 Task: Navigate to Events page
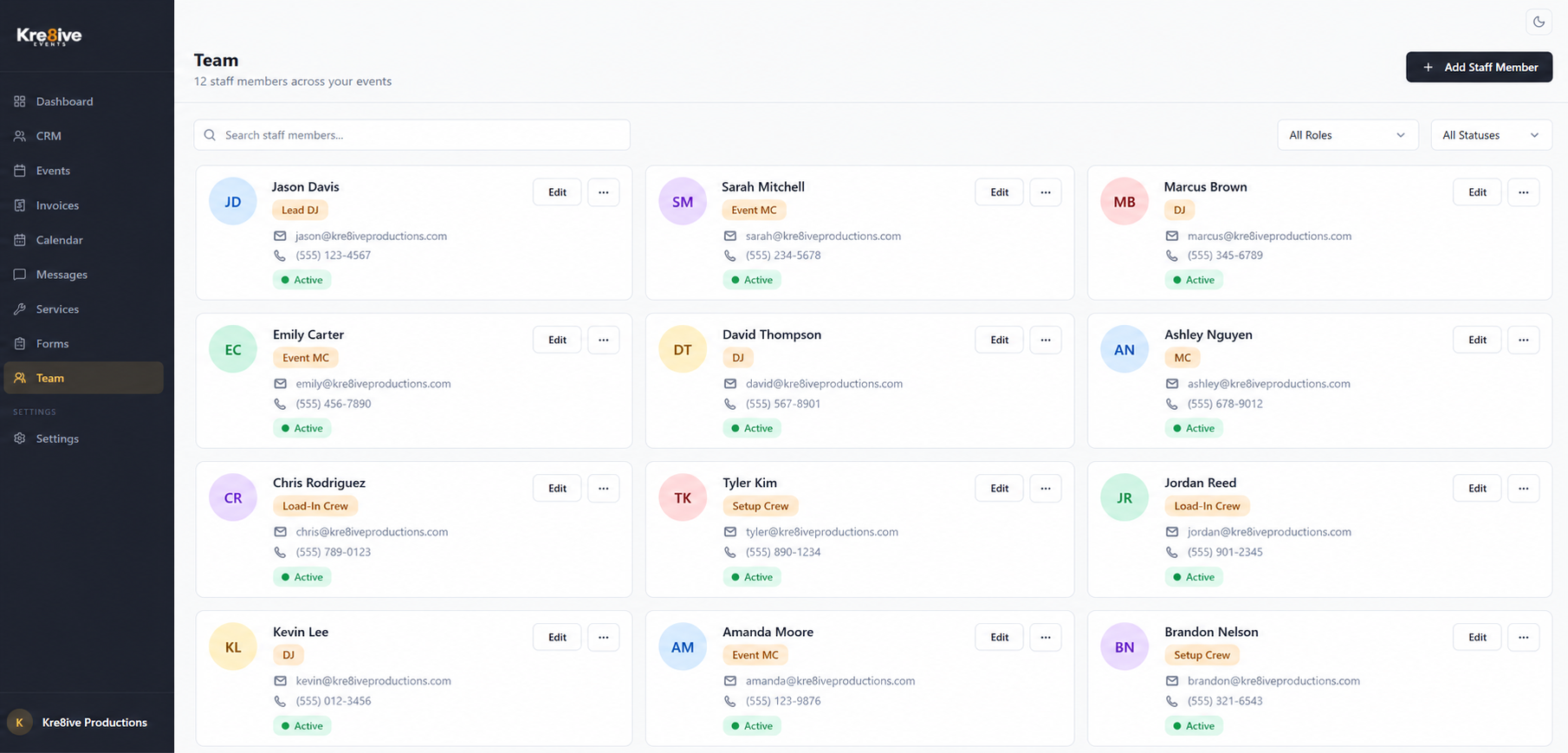(83, 171)
